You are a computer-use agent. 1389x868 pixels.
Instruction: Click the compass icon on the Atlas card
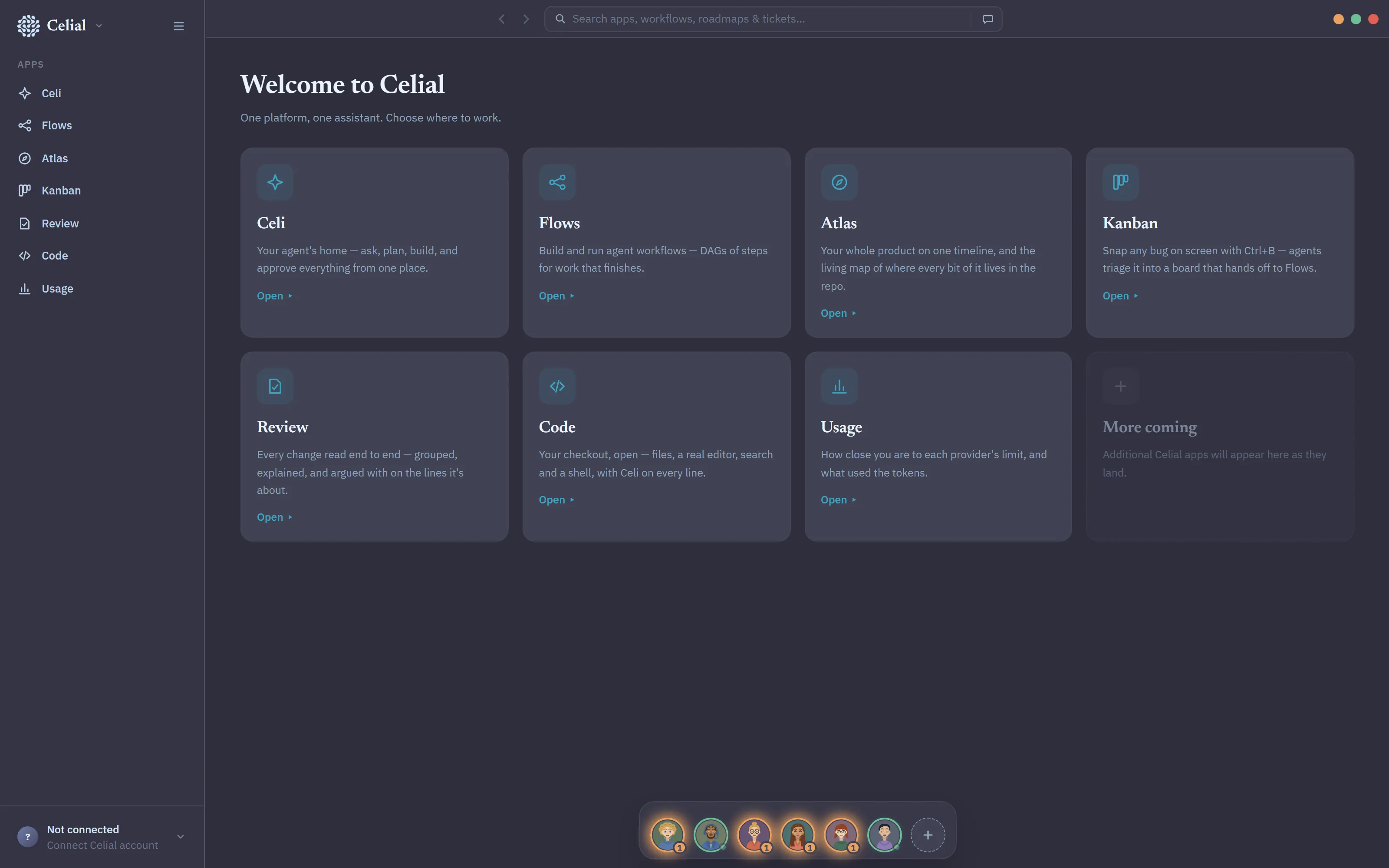(839, 183)
